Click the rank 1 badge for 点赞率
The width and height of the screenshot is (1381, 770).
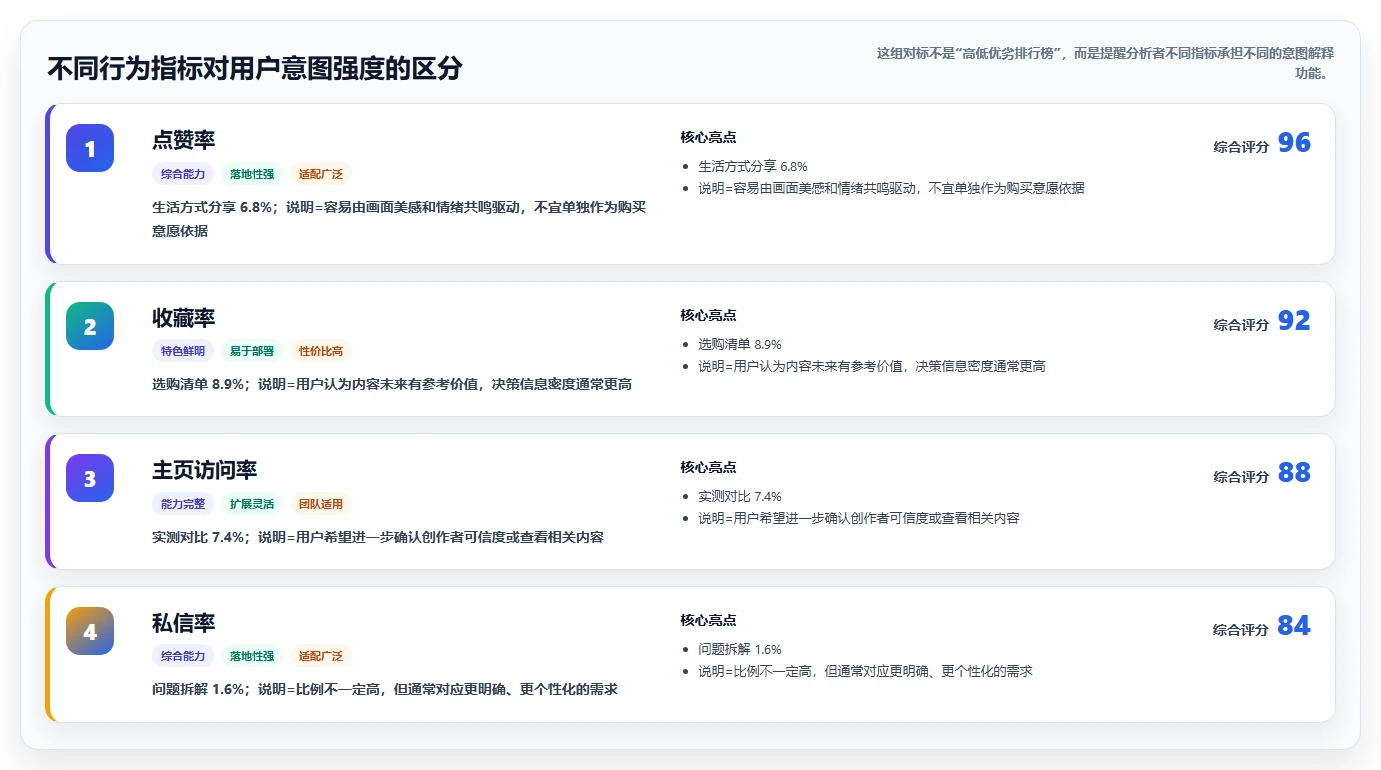click(x=90, y=148)
